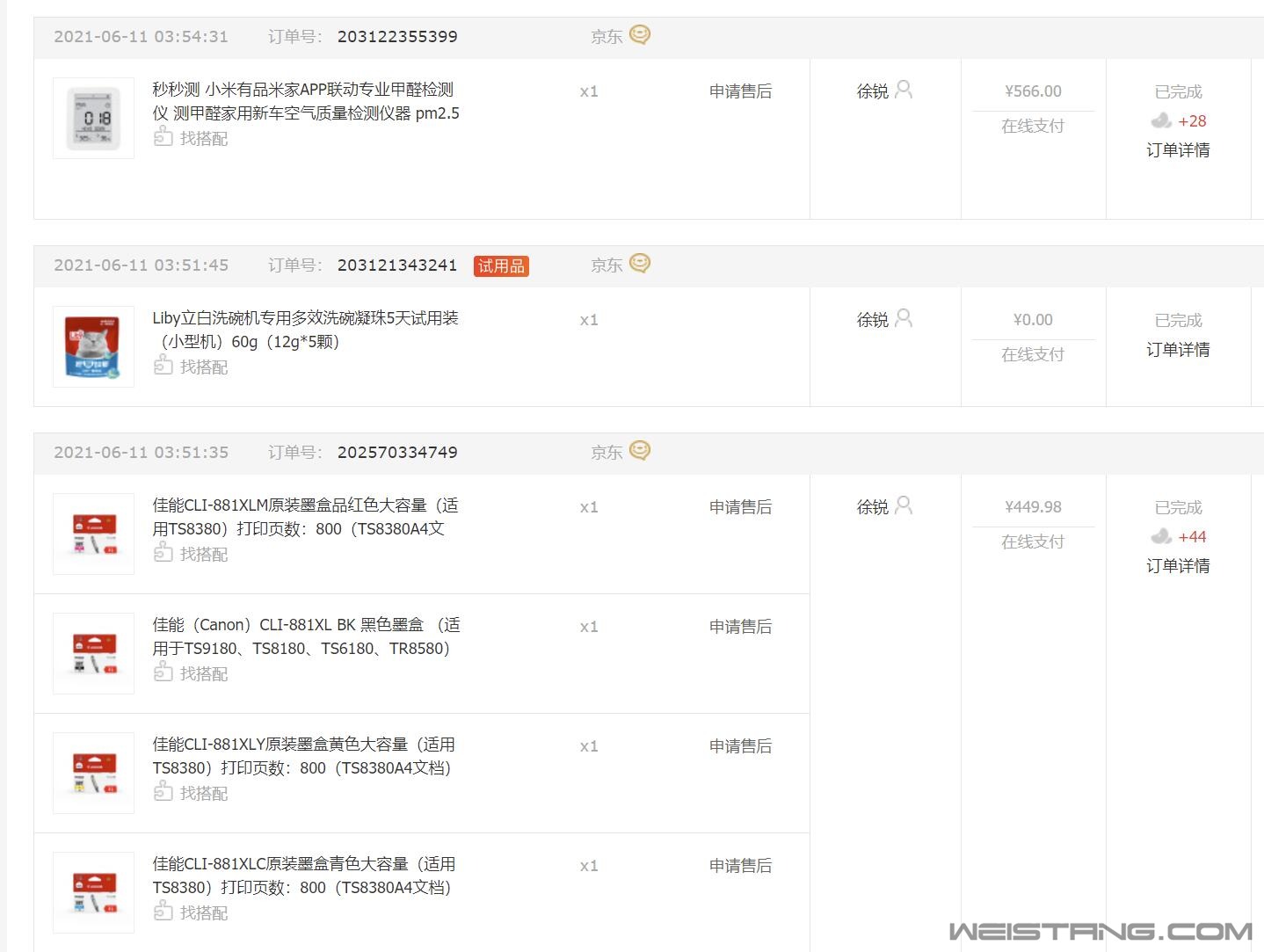Screen dimensions: 1264x952
Task: Open 佳能CLI-881XLM magenta cartridge title link
Action: pyautogui.click(x=306, y=517)
